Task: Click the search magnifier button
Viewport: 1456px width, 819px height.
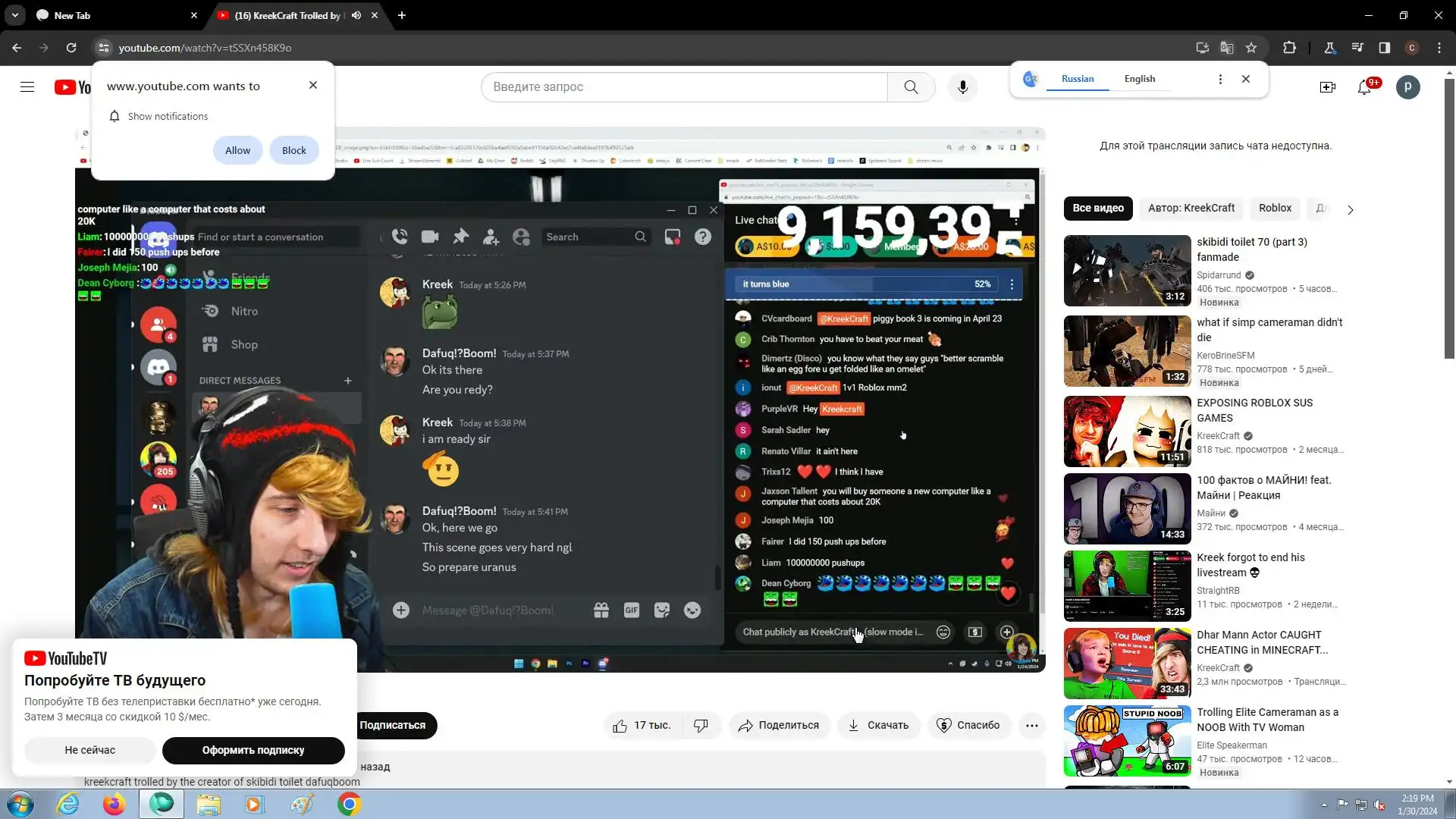Action: 911,87
